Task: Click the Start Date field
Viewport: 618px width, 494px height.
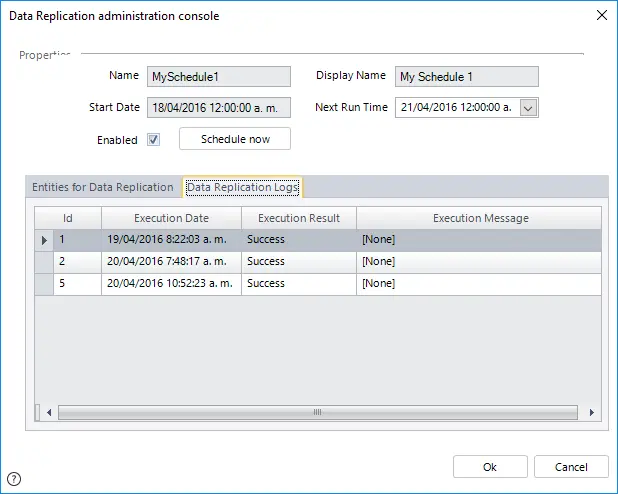Action: pos(219,108)
